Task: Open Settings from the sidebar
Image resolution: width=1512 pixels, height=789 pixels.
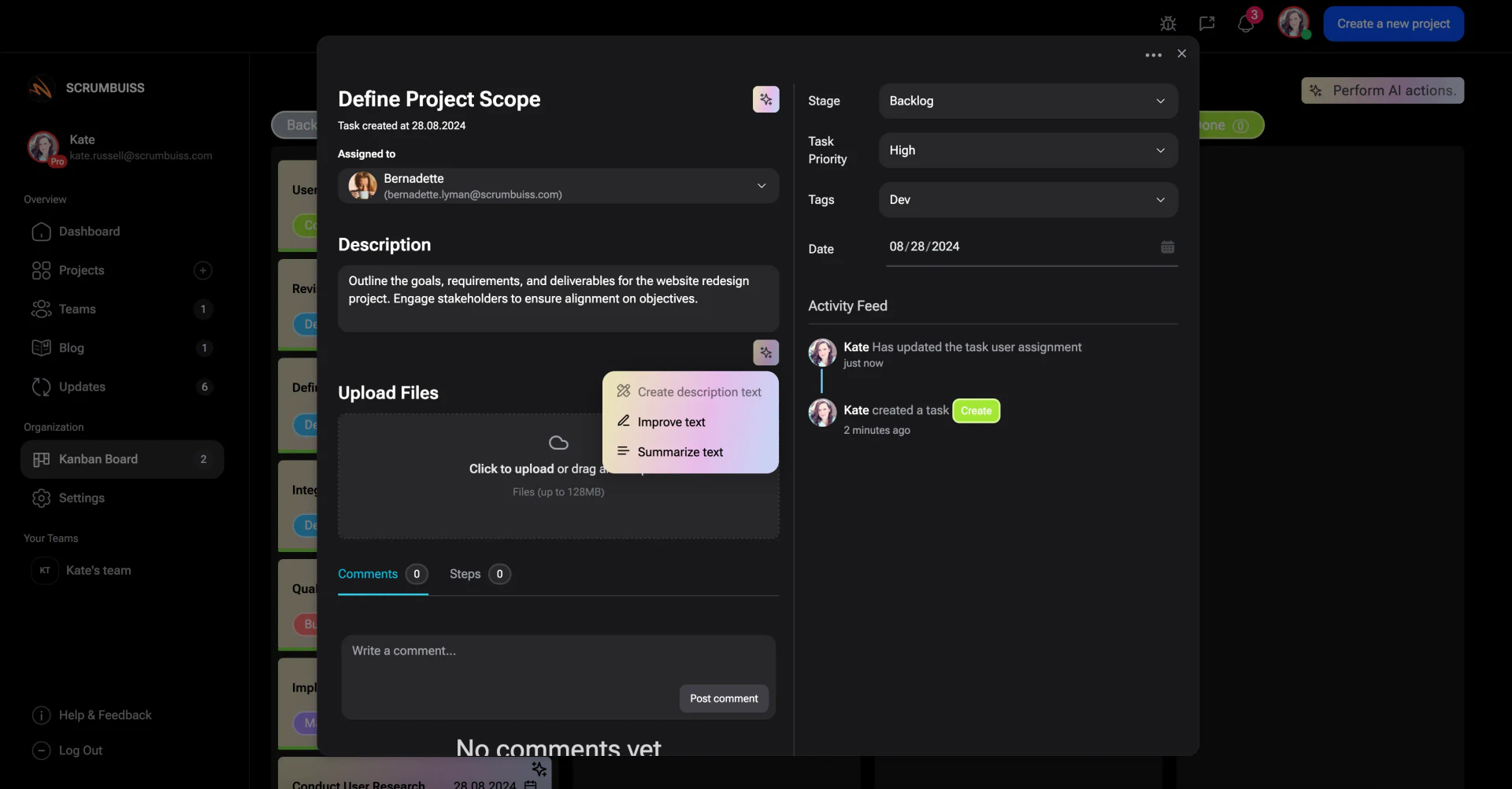Action: [x=82, y=498]
